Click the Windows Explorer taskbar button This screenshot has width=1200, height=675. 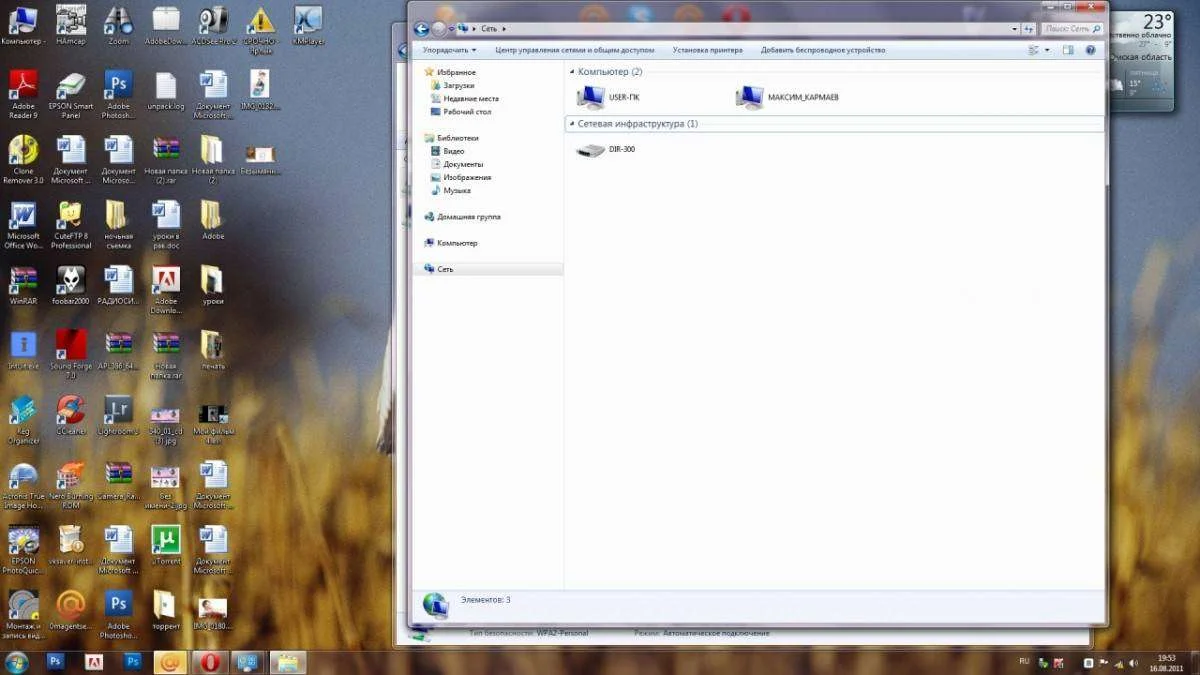tap(288, 662)
